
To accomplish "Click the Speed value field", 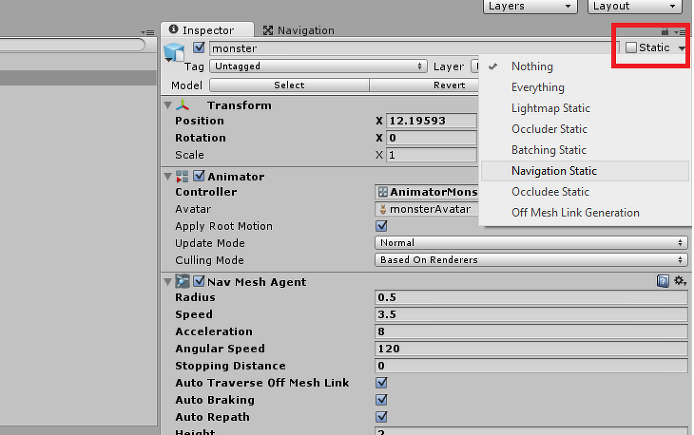I will [x=531, y=314].
